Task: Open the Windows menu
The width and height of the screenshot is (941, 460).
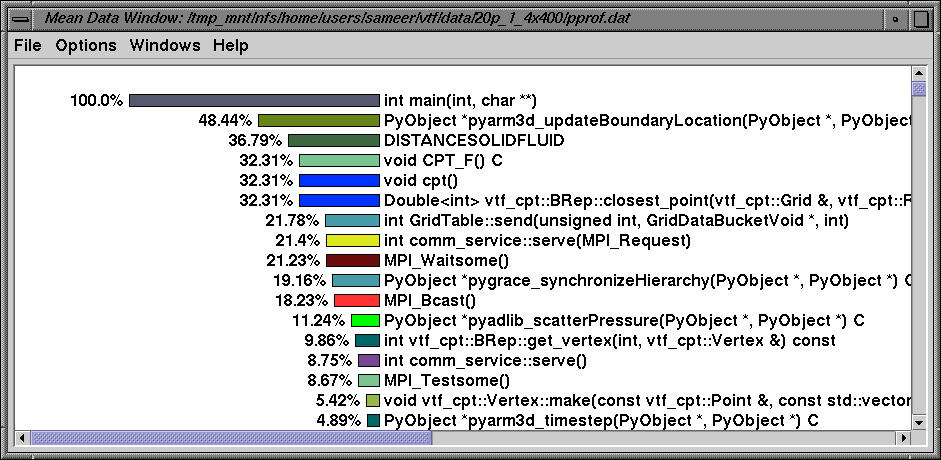Action: tap(165, 46)
